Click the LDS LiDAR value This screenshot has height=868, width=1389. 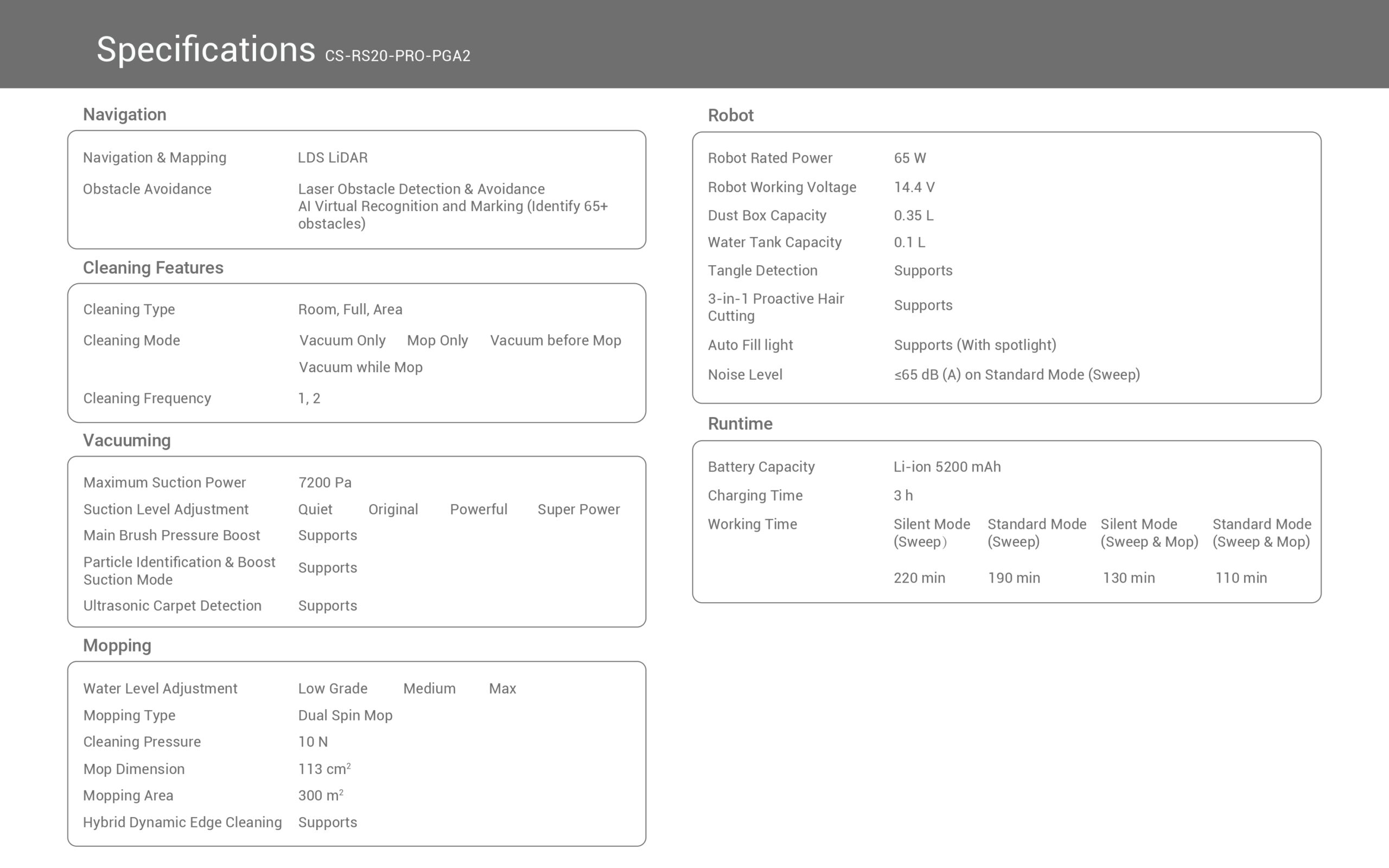tap(332, 157)
